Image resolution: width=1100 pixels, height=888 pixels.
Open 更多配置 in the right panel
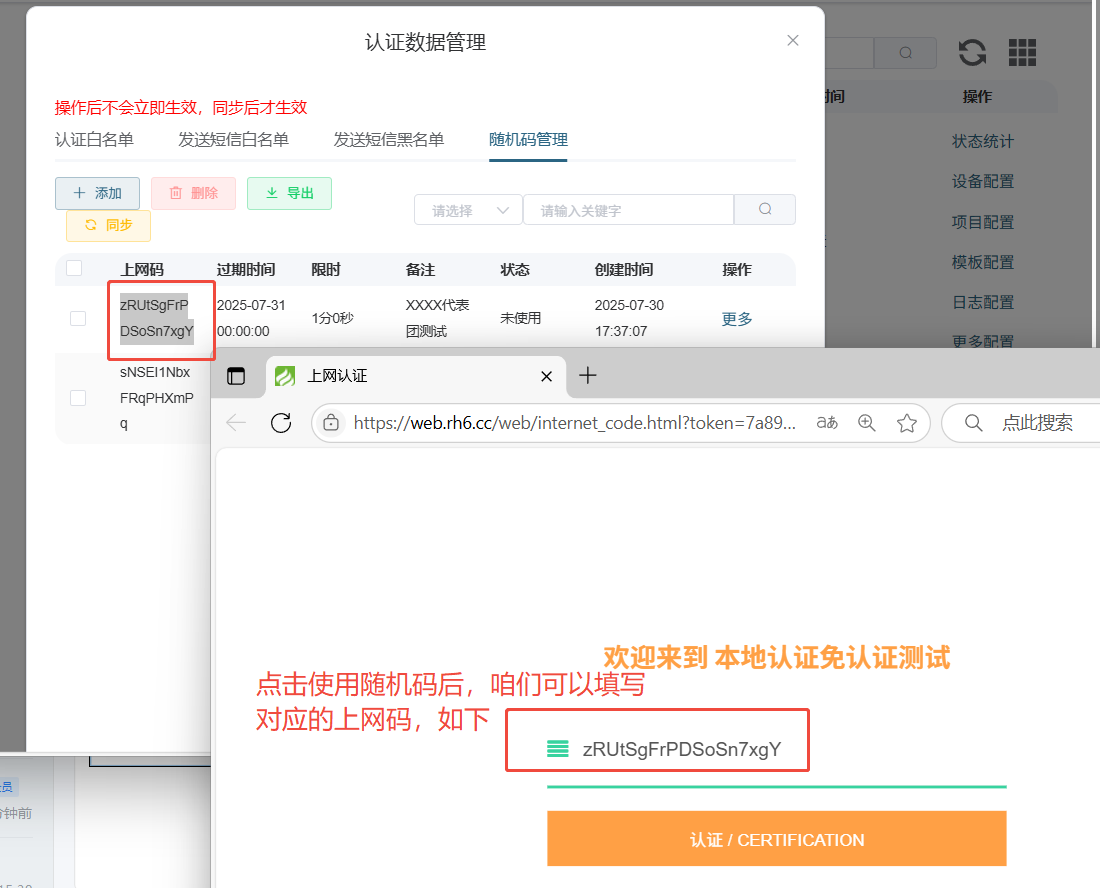click(982, 341)
